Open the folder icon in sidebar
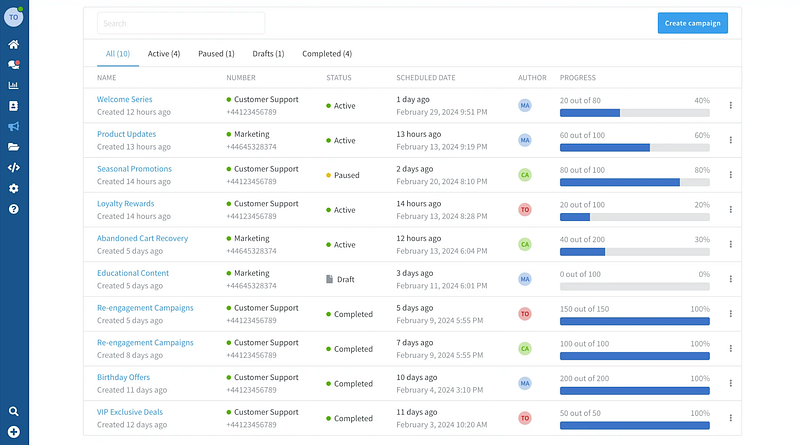This screenshot has width=800, height=445. (x=14, y=147)
